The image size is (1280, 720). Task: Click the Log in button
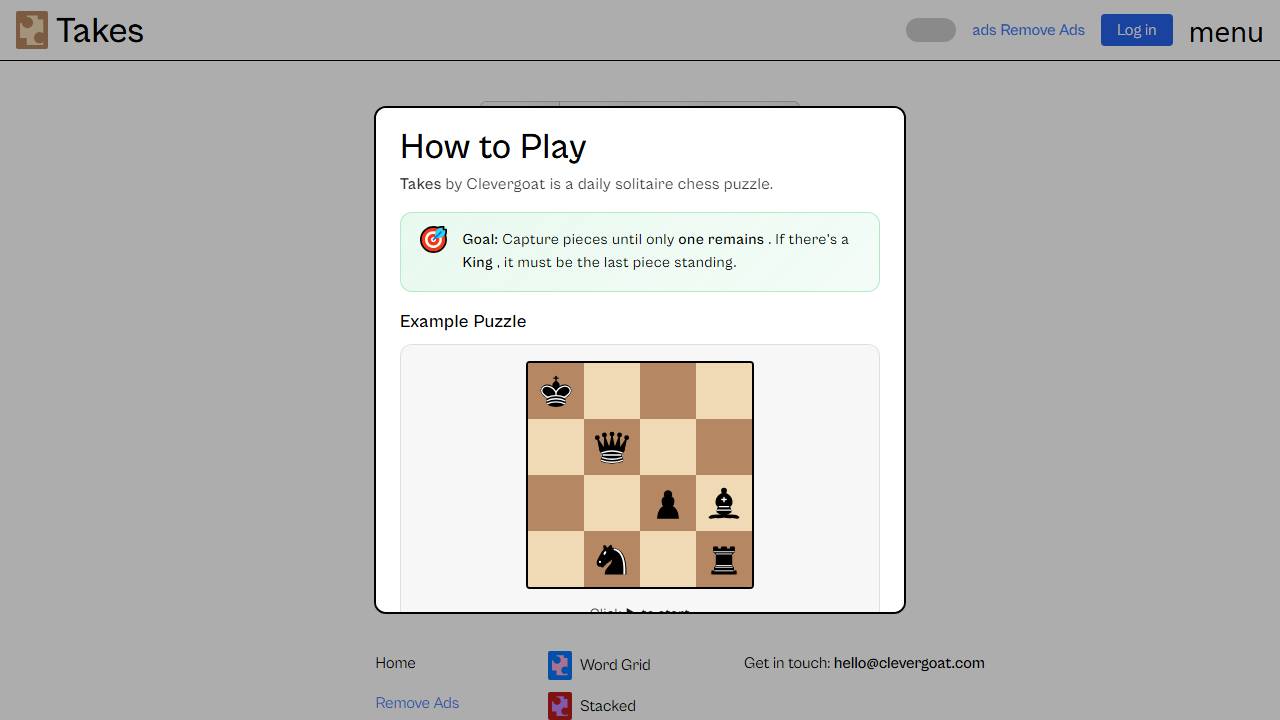[x=1137, y=30]
